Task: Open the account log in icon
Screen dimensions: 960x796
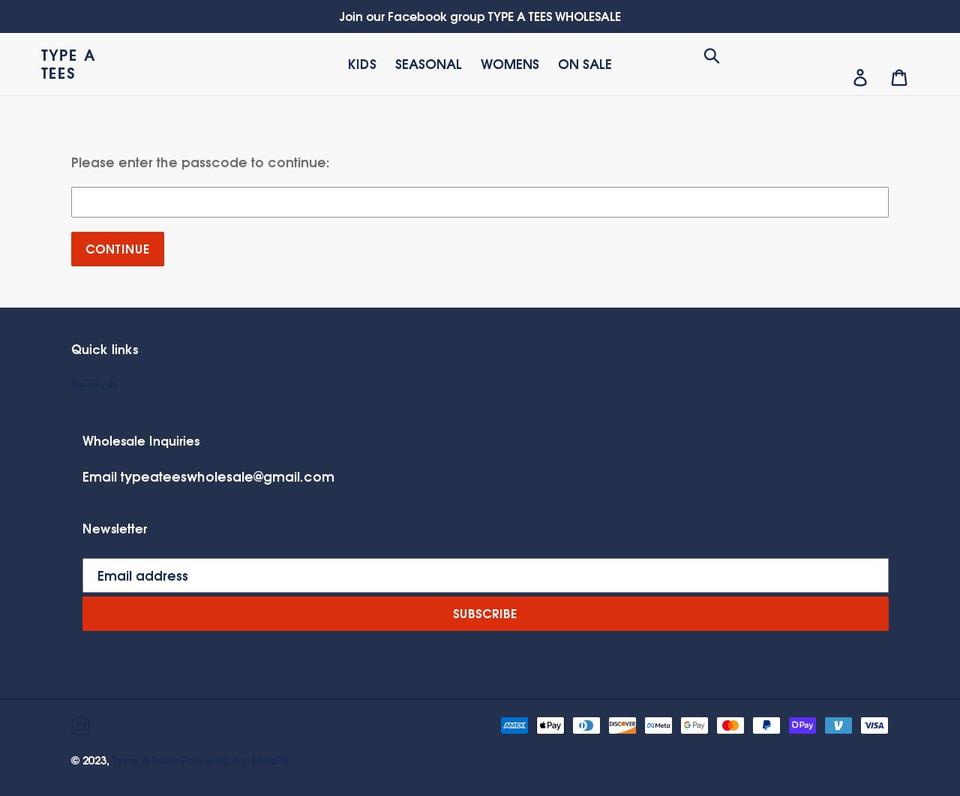Action: [x=860, y=77]
